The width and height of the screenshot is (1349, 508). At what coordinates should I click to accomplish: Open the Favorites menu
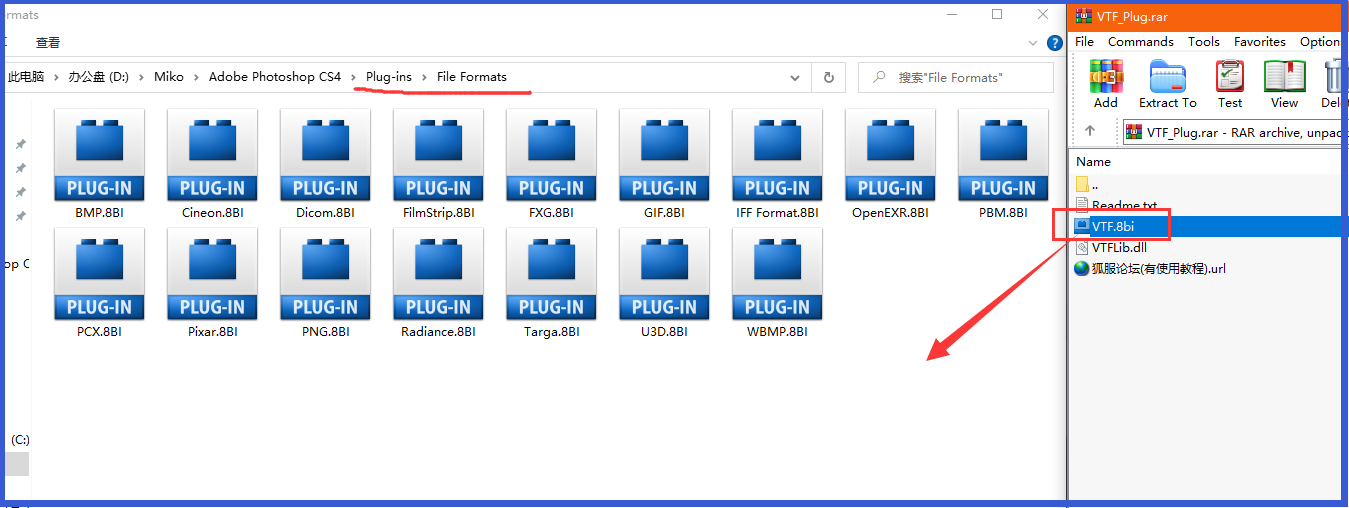pyautogui.click(x=1259, y=42)
